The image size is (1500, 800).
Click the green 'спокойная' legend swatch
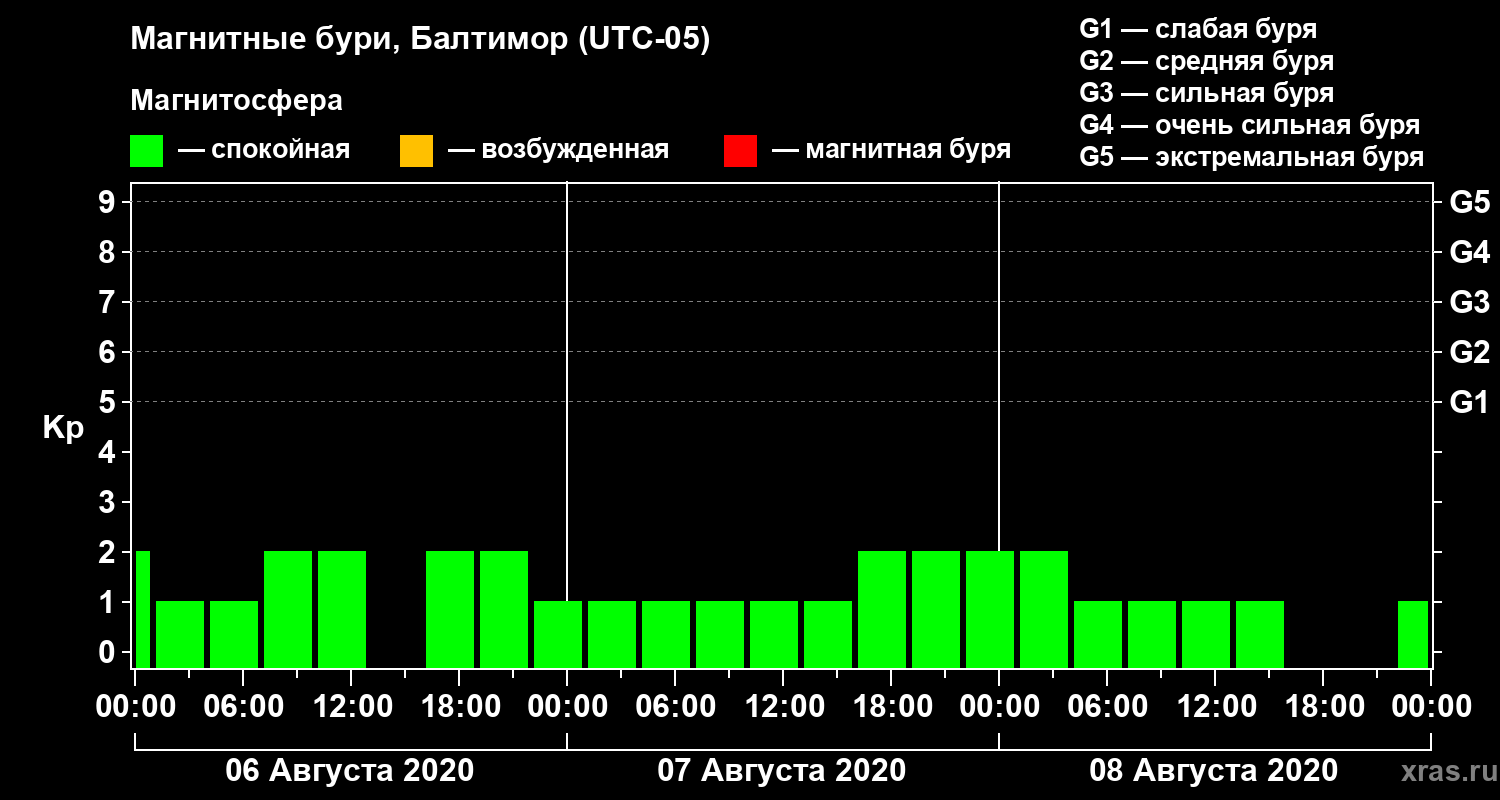point(147,151)
